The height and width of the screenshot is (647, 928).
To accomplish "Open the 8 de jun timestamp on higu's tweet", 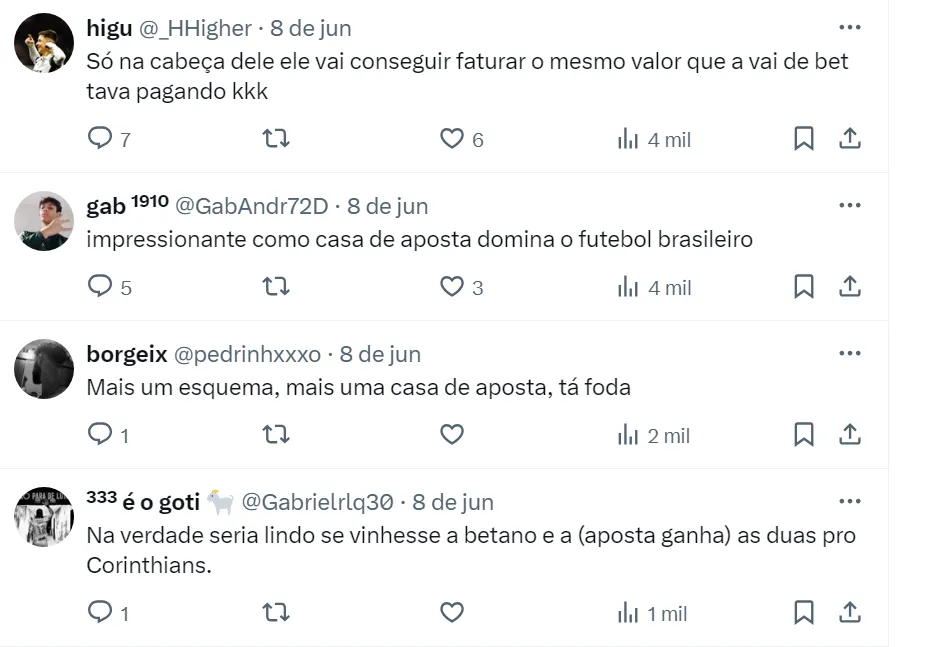I will click(x=311, y=28).
